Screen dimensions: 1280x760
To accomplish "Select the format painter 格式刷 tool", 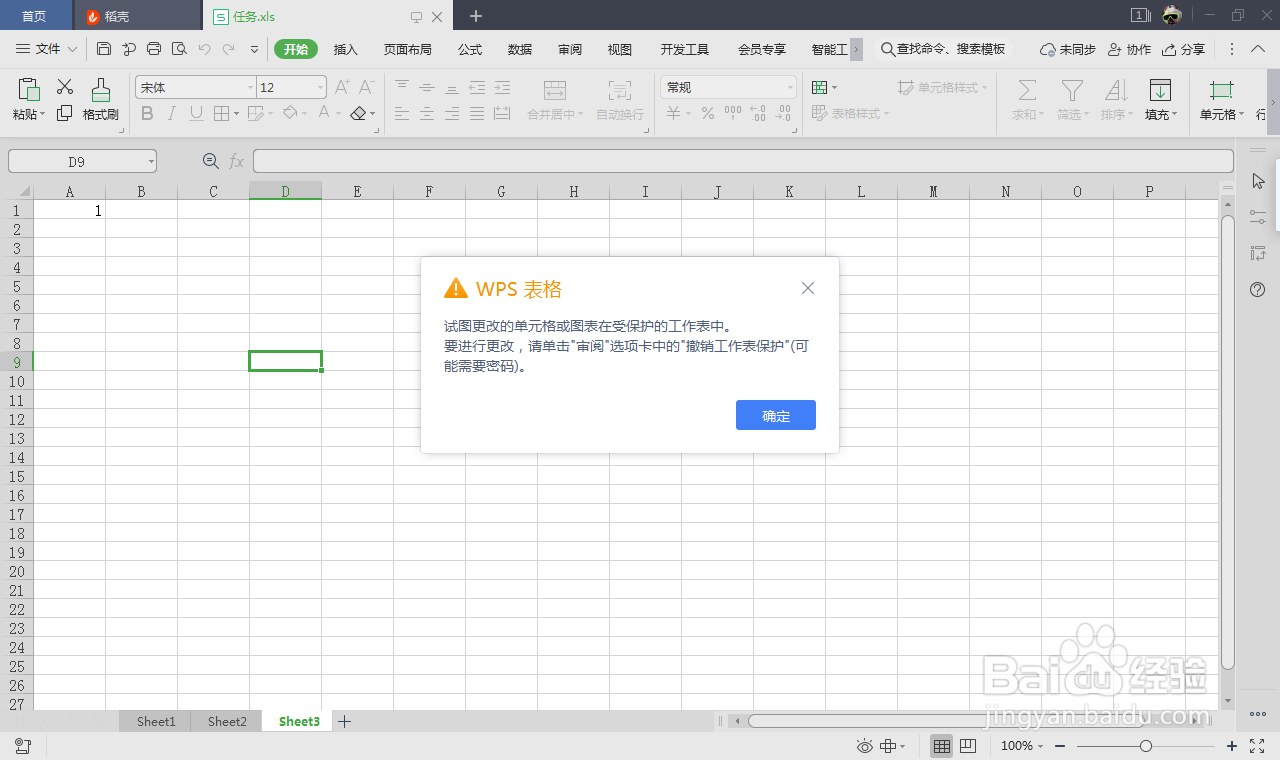I will (x=100, y=100).
